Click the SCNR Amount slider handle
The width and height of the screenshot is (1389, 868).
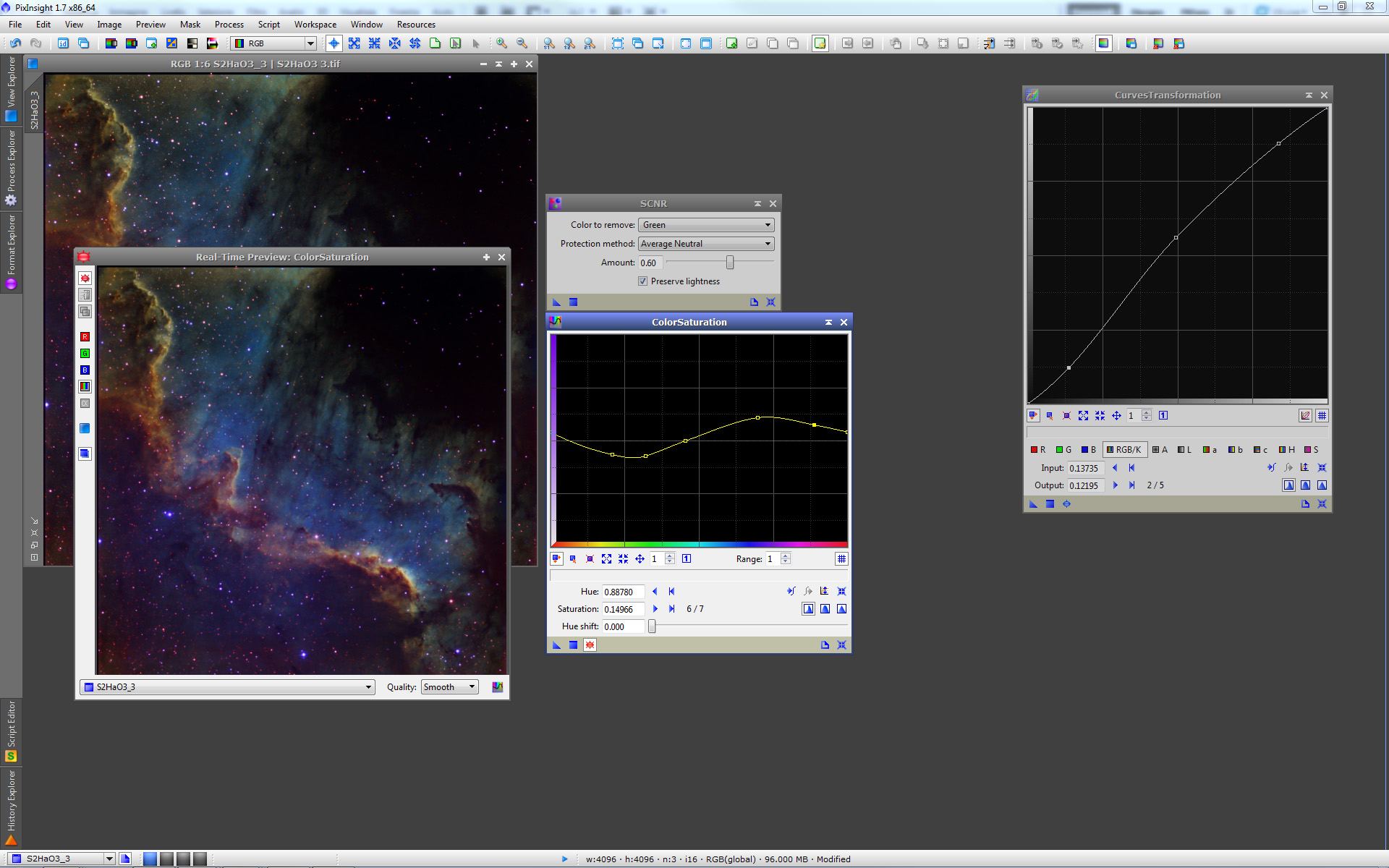click(729, 263)
